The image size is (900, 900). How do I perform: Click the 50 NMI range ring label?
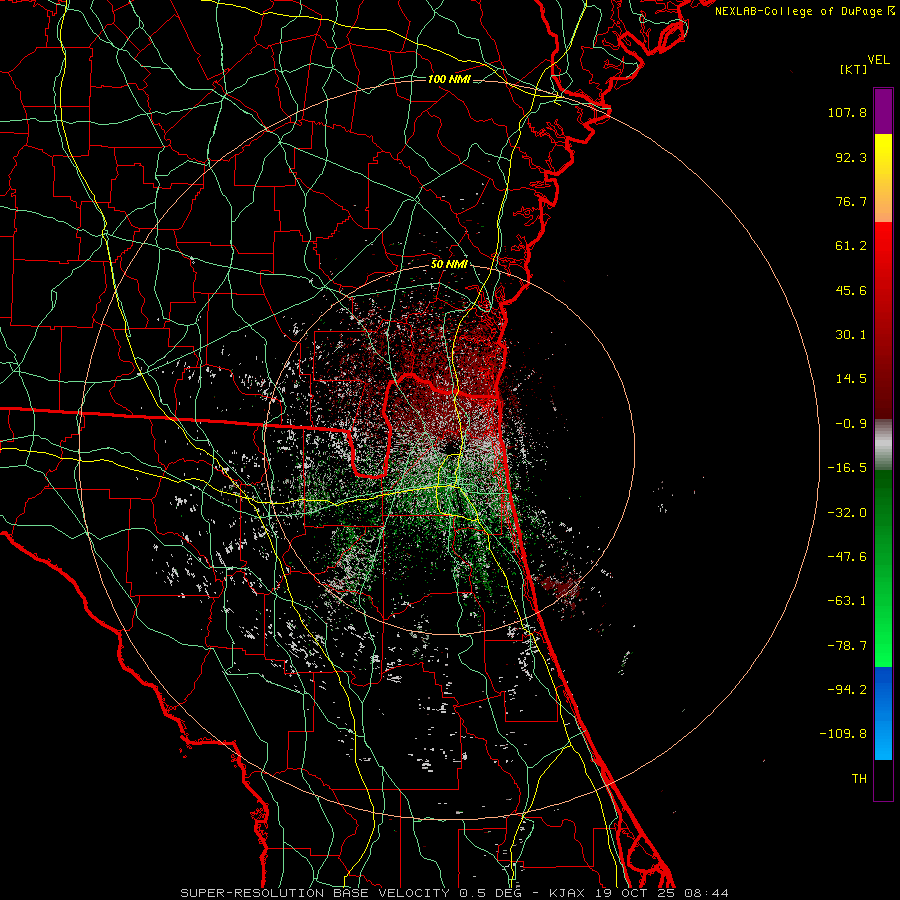(449, 264)
